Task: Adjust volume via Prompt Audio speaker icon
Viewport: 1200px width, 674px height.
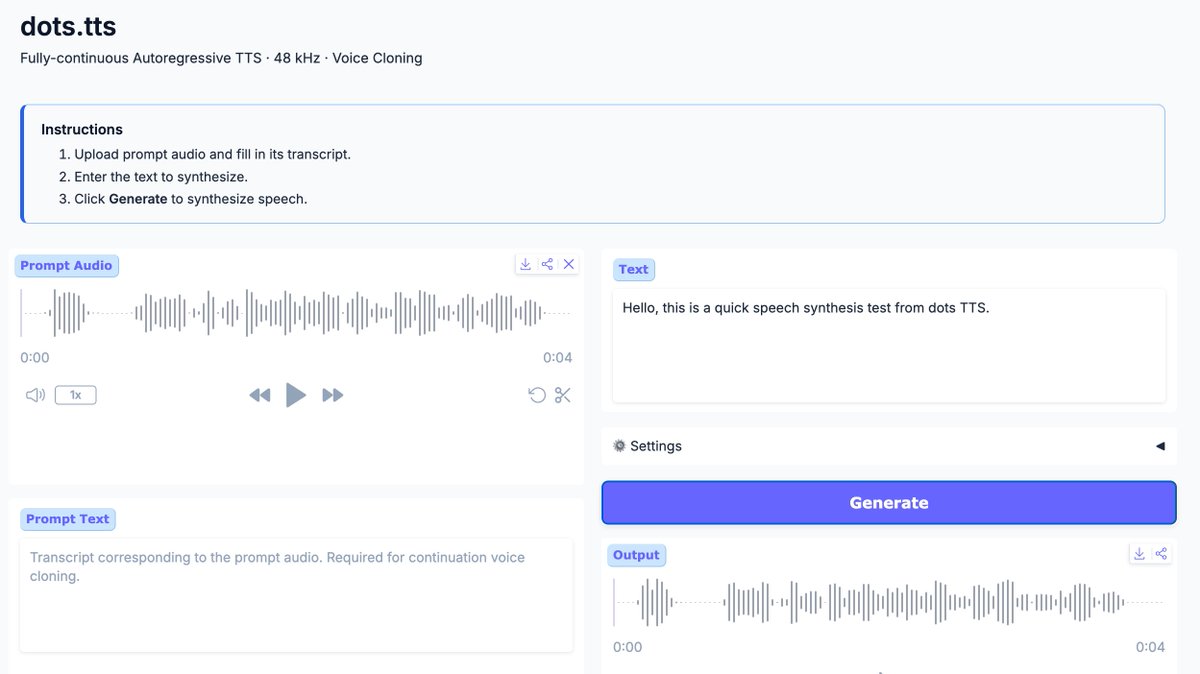Action: pyautogui.click(x=36, y=395)
